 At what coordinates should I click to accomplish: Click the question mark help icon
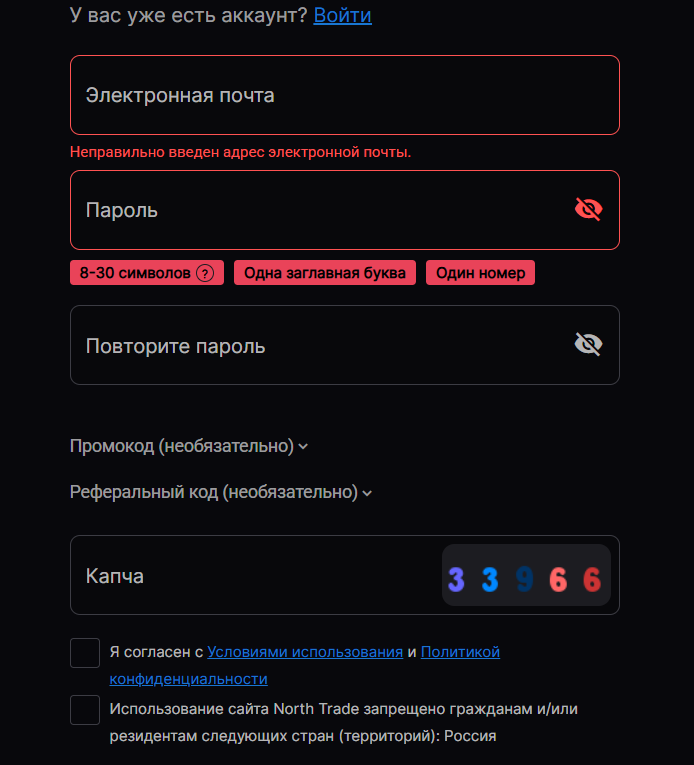pyautogui.click(x=205, y=273)
